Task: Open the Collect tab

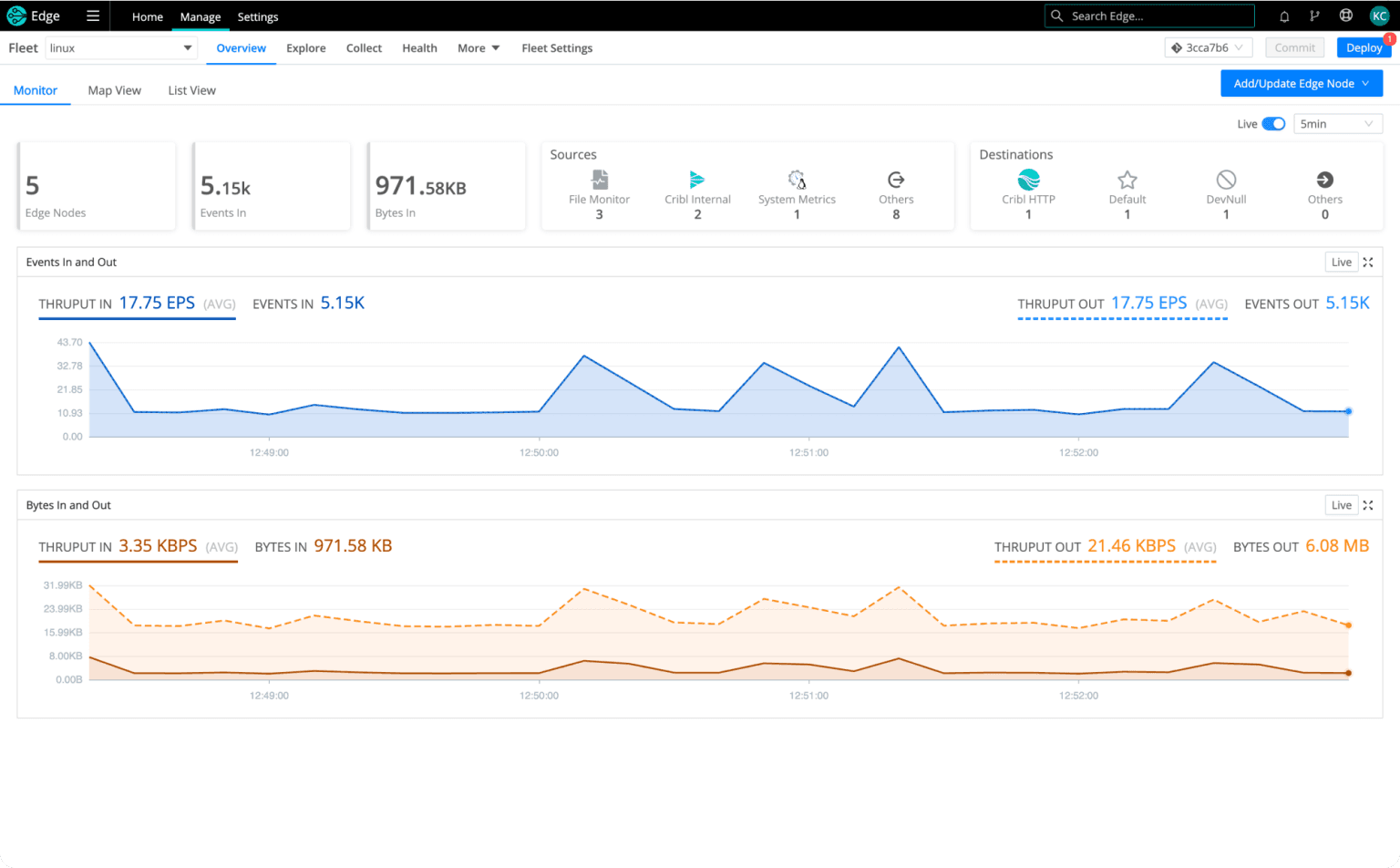Action: click(x=364, y=48)
